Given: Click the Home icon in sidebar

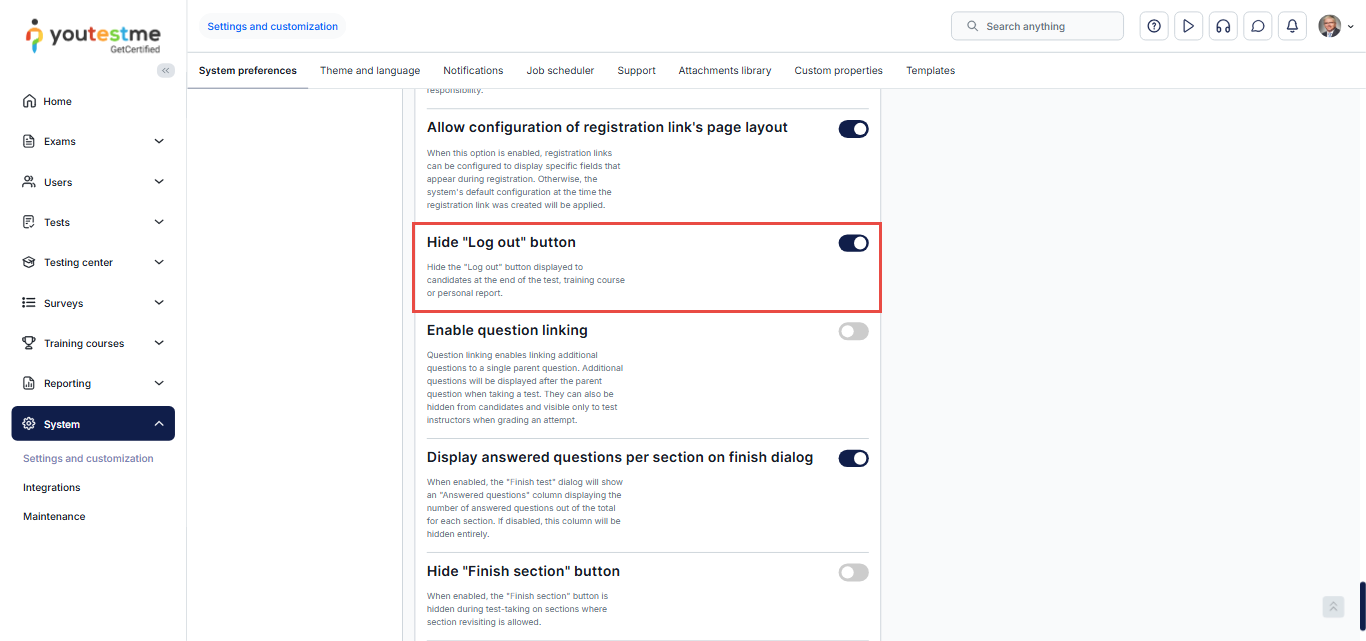Looking at the screenshot, I should 29,101.
